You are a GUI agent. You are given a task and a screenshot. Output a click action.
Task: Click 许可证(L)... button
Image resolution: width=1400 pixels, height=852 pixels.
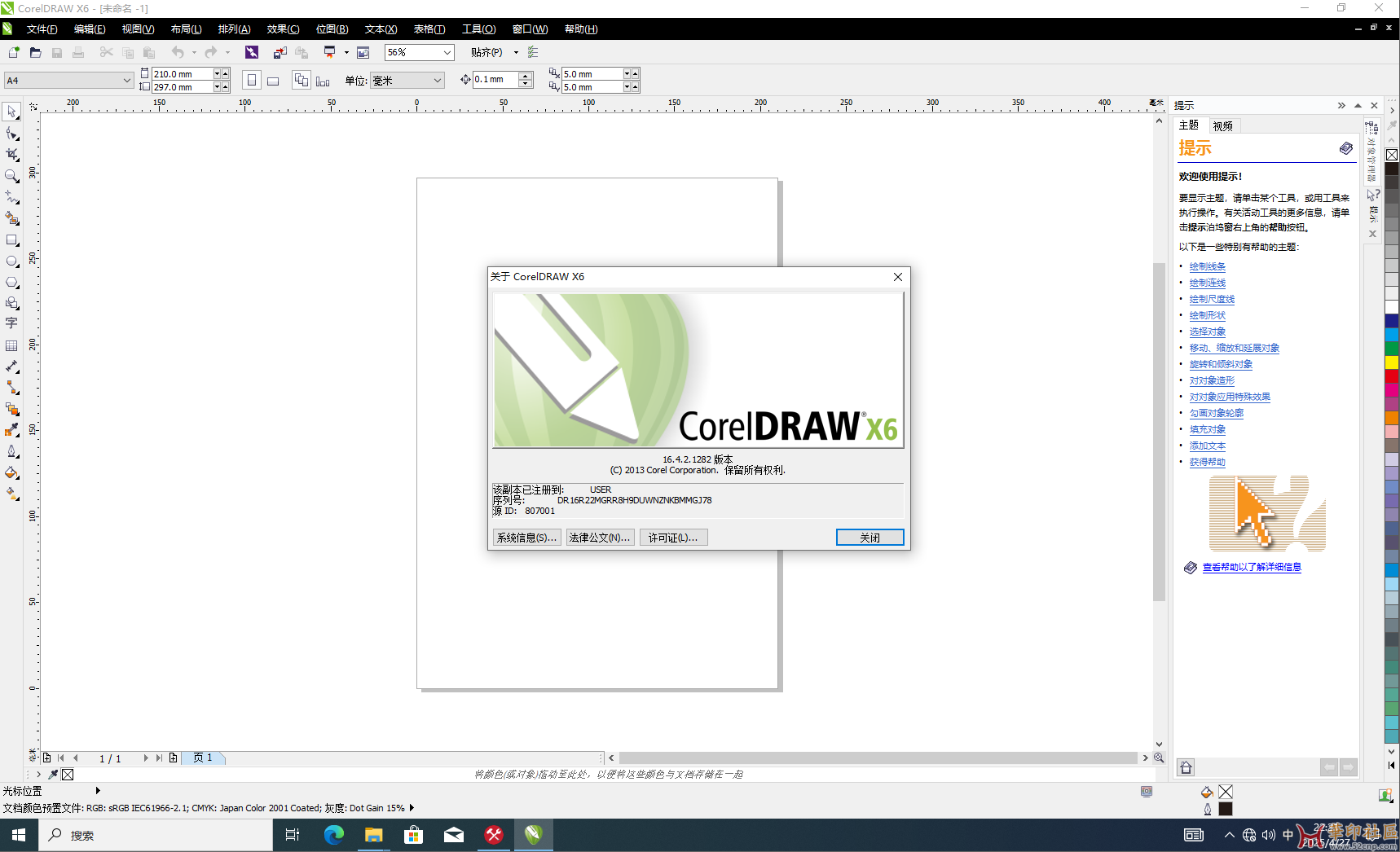click(x=673, y=538)
